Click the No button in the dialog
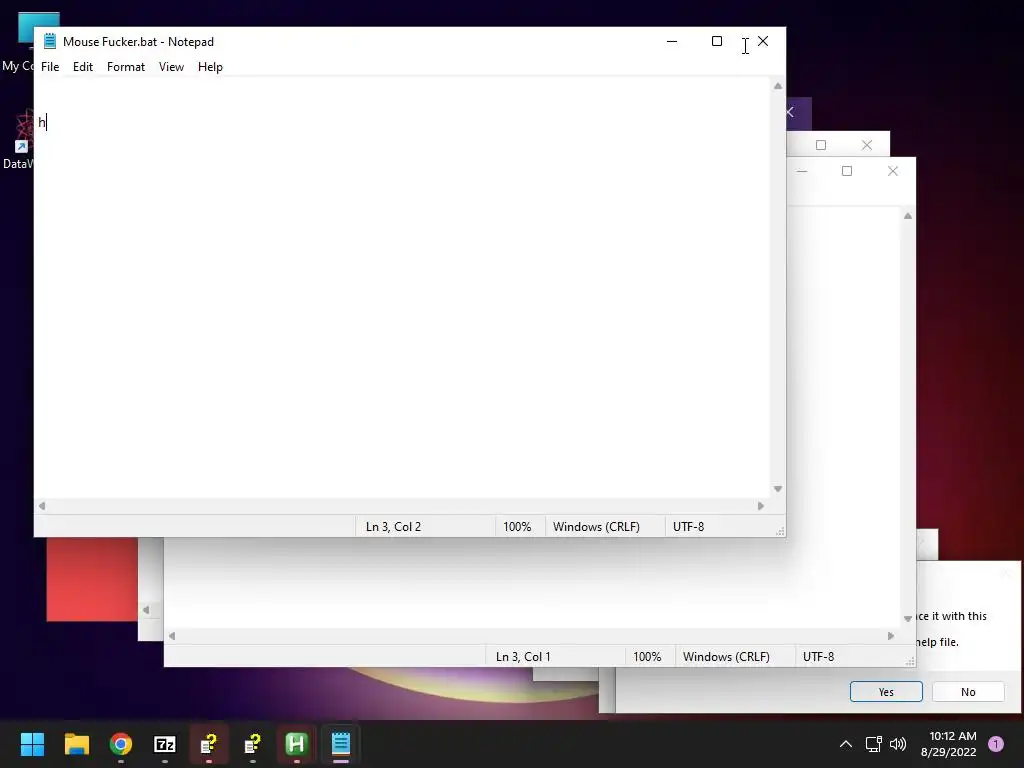Viewport: 1024px width, 768px height. pyautogui.click(x=968, y=692)
